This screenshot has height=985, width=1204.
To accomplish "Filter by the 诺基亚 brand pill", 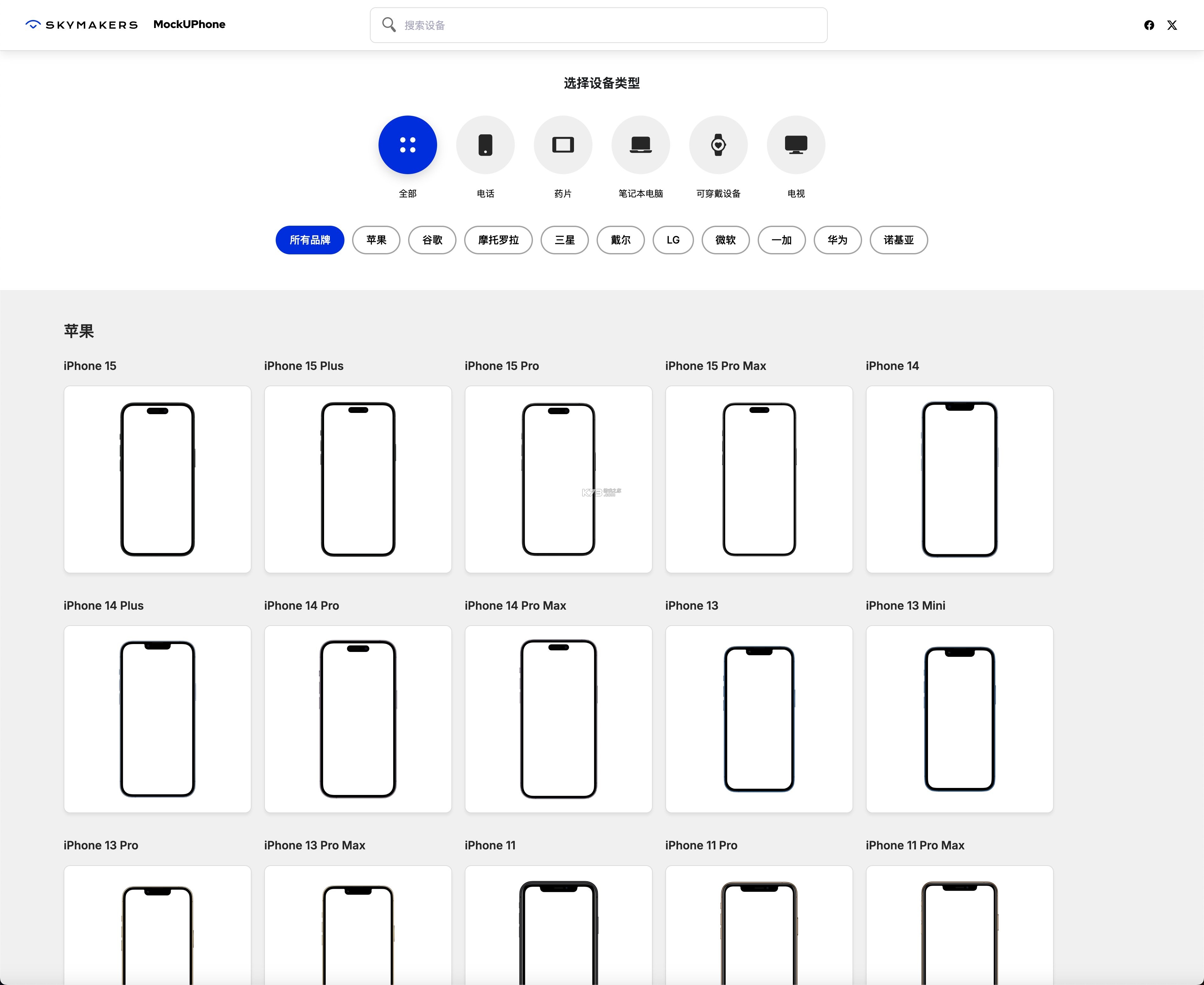I will tap(899, 240).
